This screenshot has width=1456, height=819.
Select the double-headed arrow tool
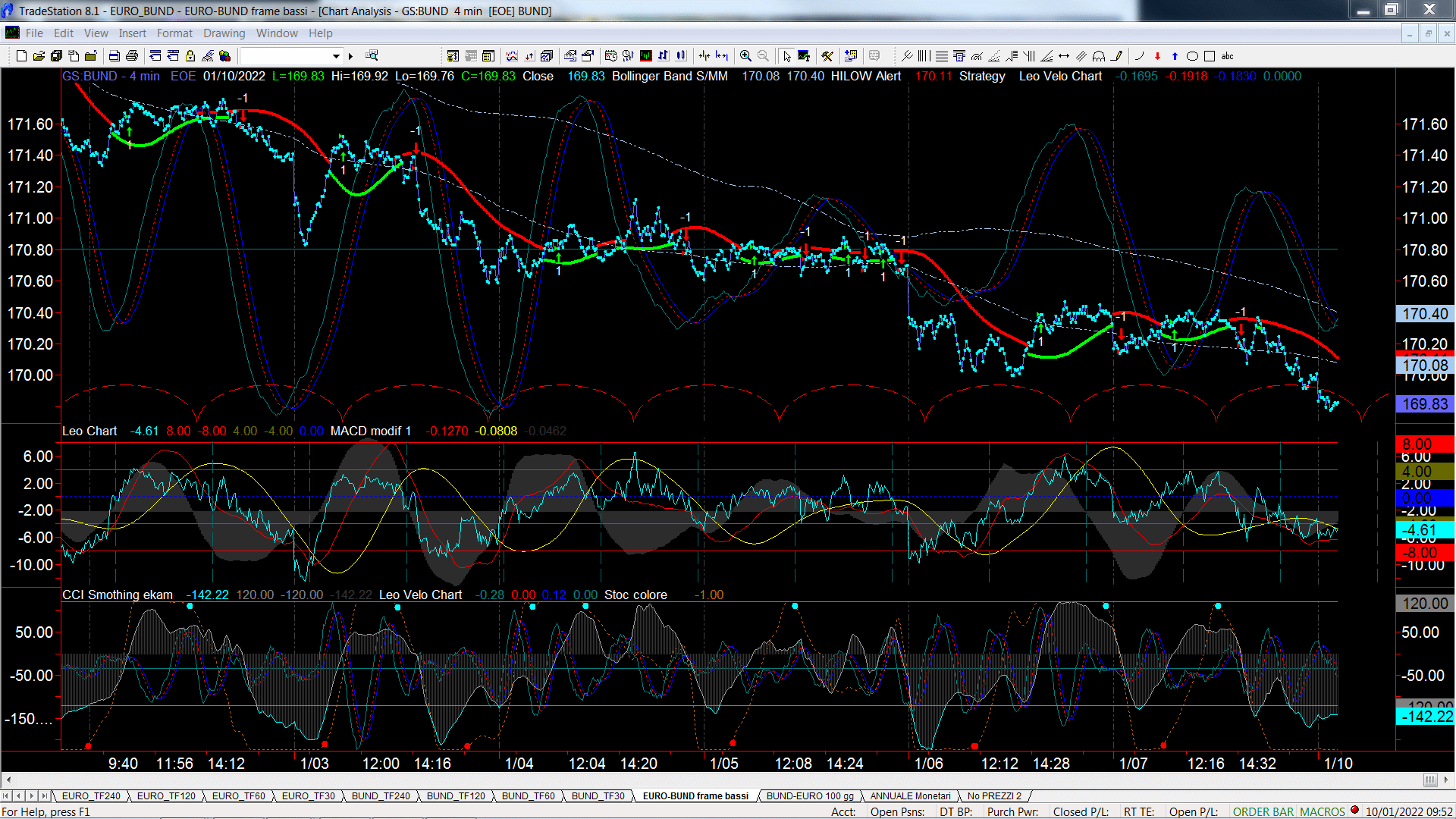[1063, 56]
